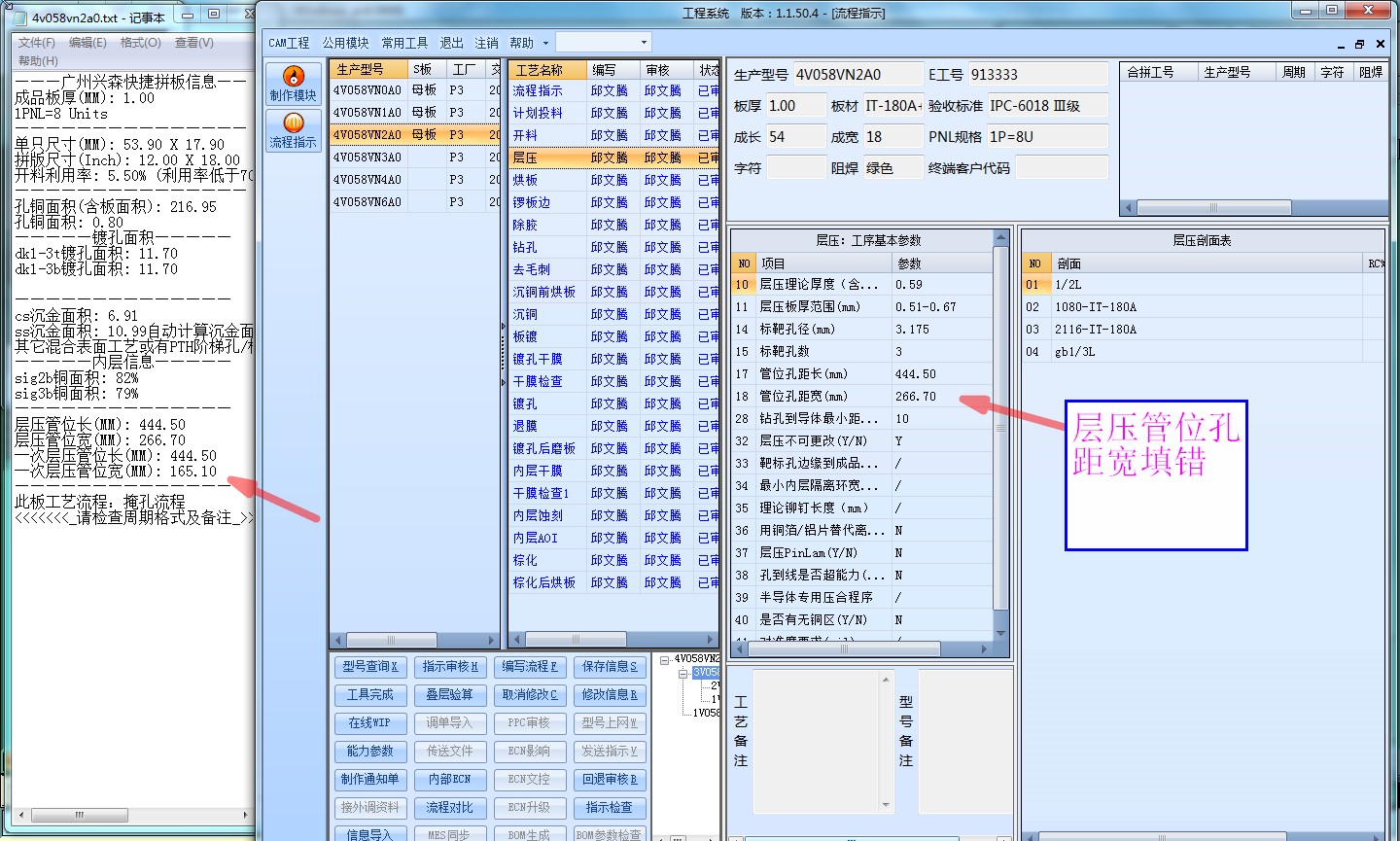Click the 工艺名称 column header
The width and height of the screenshot is (1400, 841).
point(548,70)
